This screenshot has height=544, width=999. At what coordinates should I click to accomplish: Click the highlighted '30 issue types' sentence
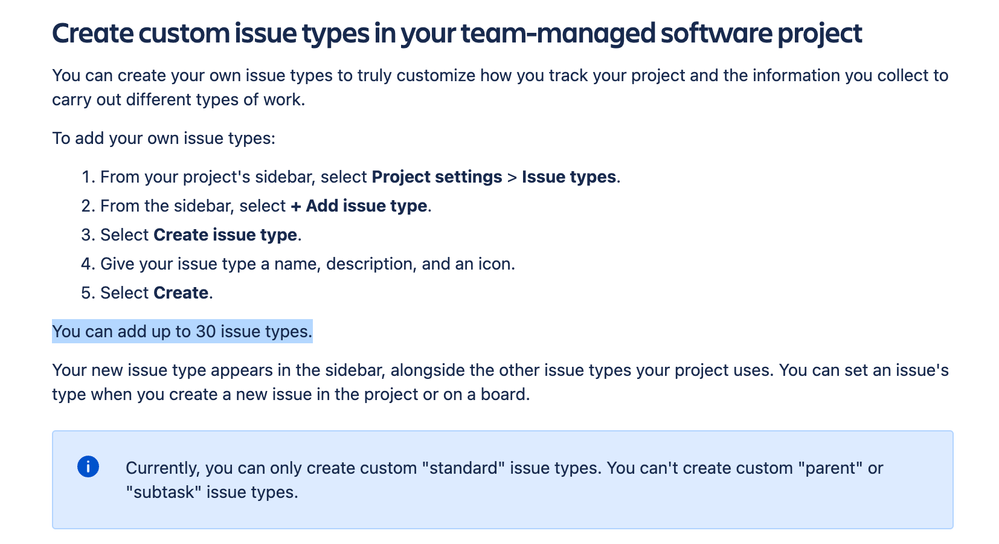[x=182, y=331]
